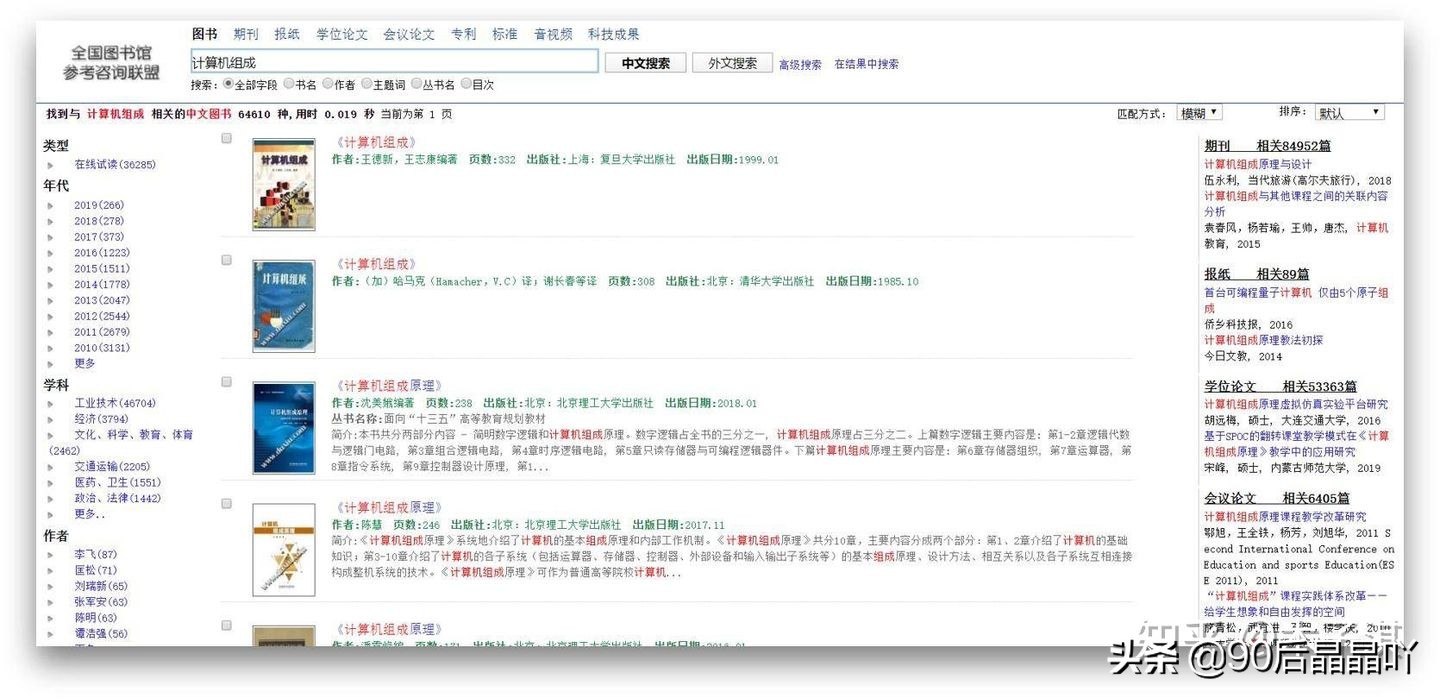Open the 排序 默认 dropdown
The width and height of the screenshot is (1440, 698).
[1349, 112]
